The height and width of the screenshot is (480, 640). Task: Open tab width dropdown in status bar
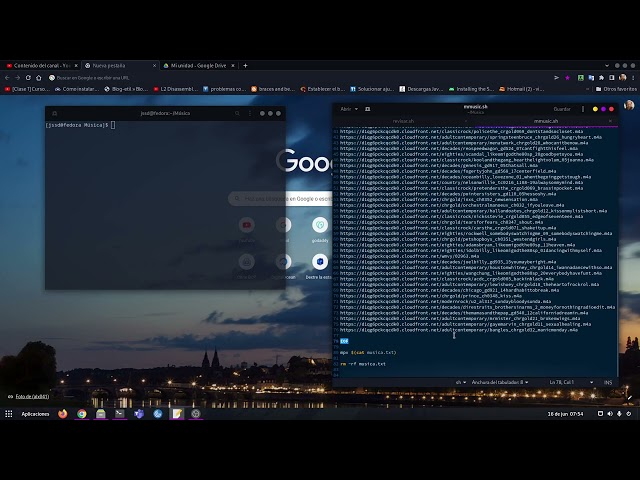pos(500,382)
